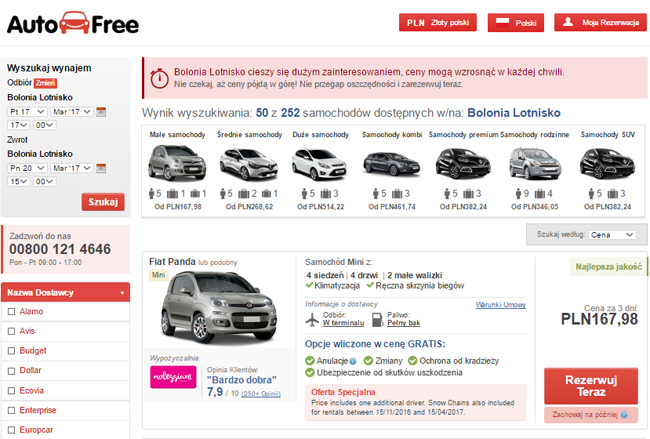Open the return day dropdown Pn 20
Image resolution: width=650 pixels, height=439 pixels.
[x=27, y=168]
